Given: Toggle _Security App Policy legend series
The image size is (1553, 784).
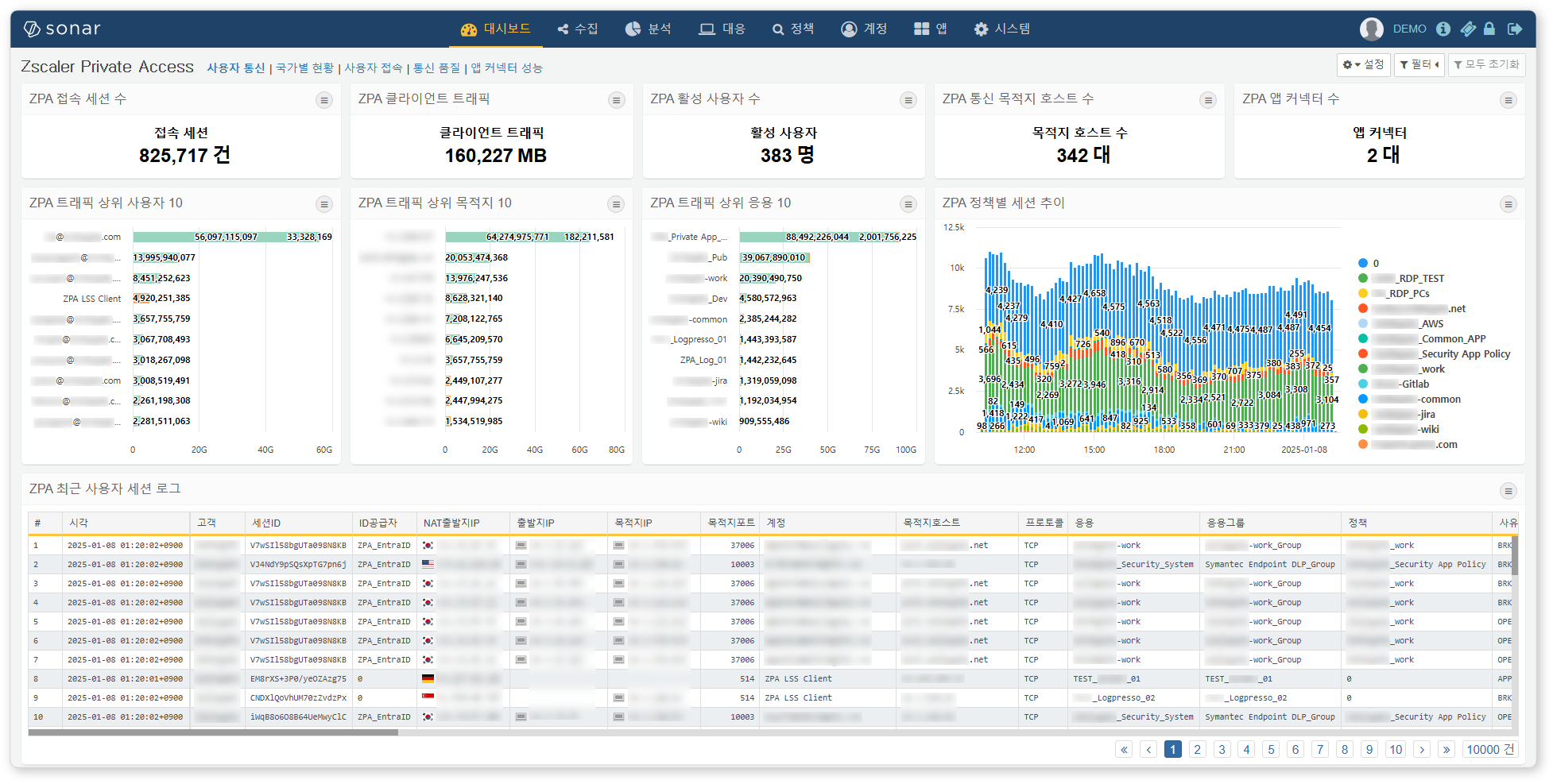Looking at the screenshot, I should [1435, 353].
